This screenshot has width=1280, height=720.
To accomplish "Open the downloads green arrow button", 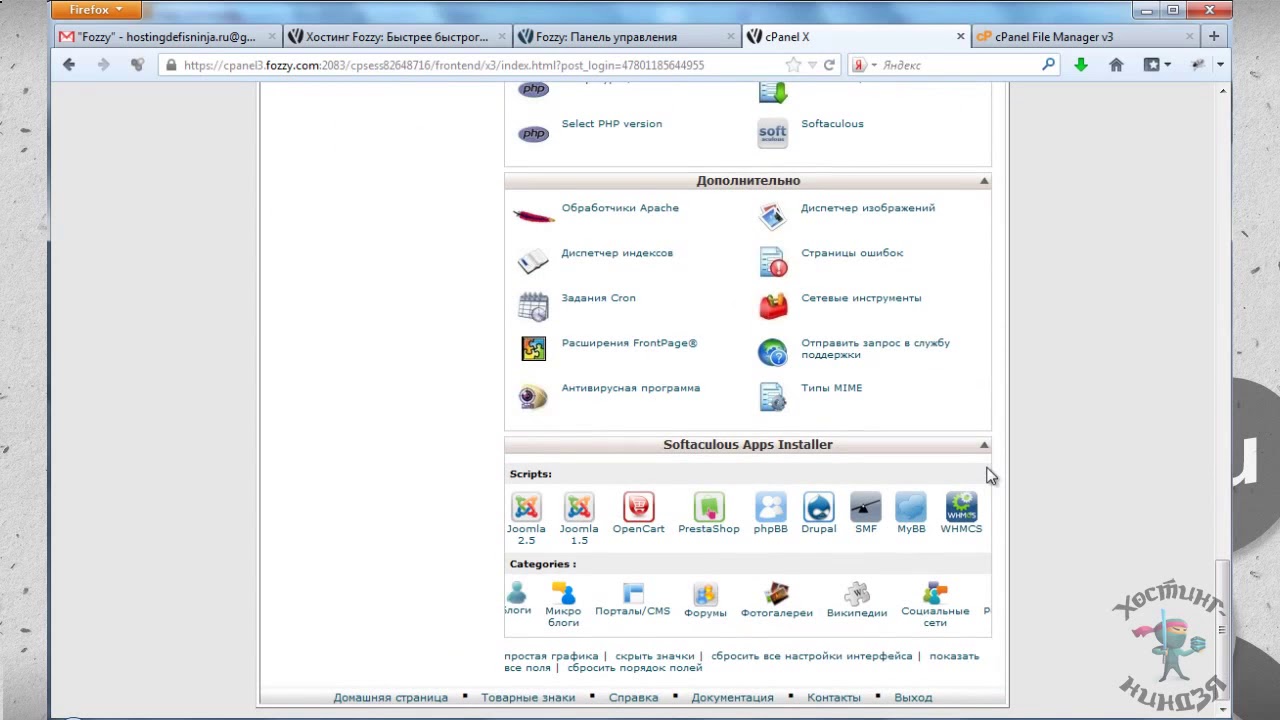I will [1081, 65].
